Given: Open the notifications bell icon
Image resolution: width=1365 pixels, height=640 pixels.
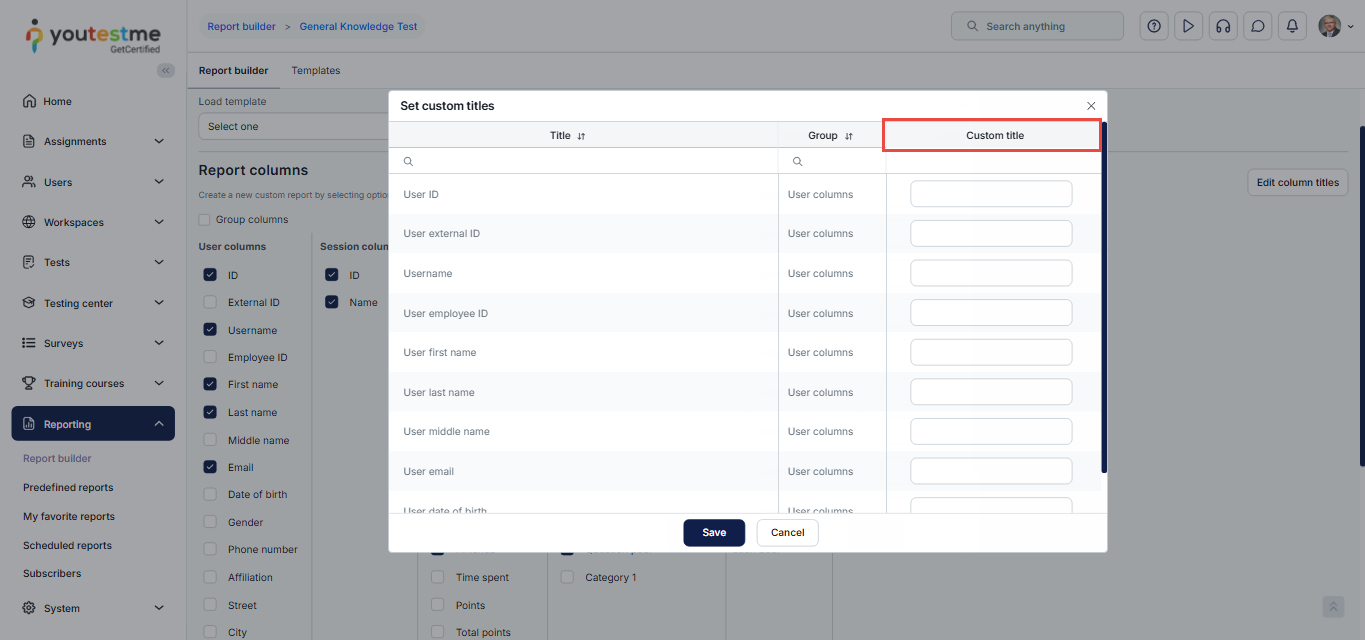Looking at the screenshot, I should (1292, 27).
